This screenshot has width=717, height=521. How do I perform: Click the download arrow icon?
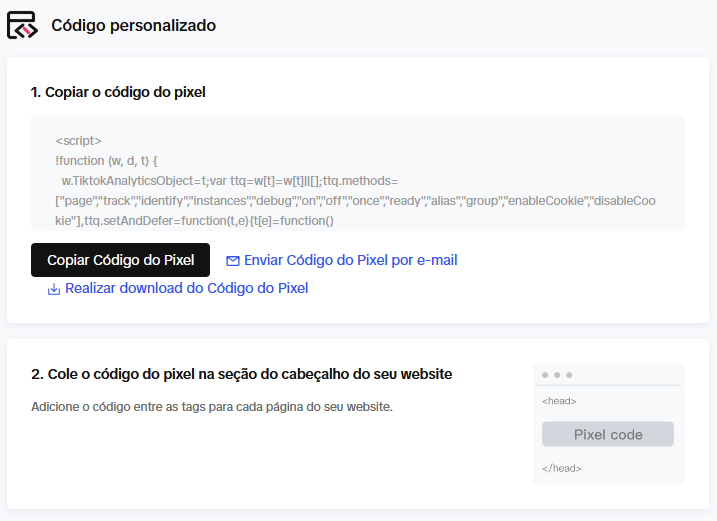point(54,289)
